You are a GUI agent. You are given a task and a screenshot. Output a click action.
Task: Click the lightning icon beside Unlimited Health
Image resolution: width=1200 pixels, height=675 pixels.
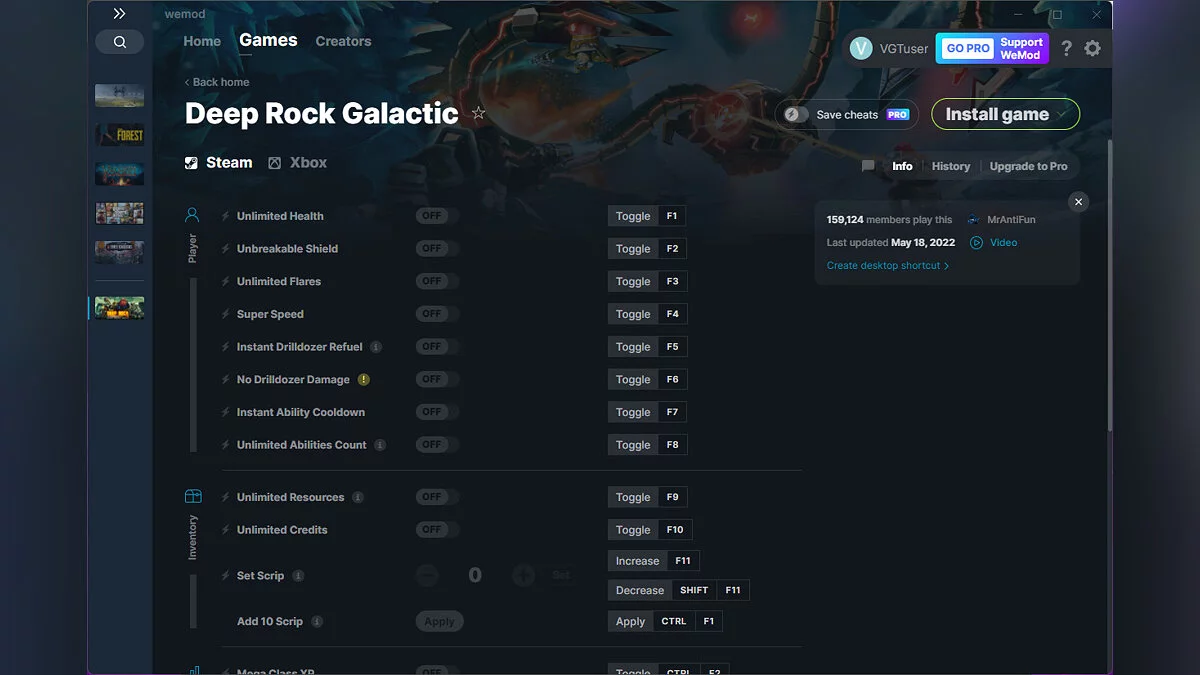point(226,216)
